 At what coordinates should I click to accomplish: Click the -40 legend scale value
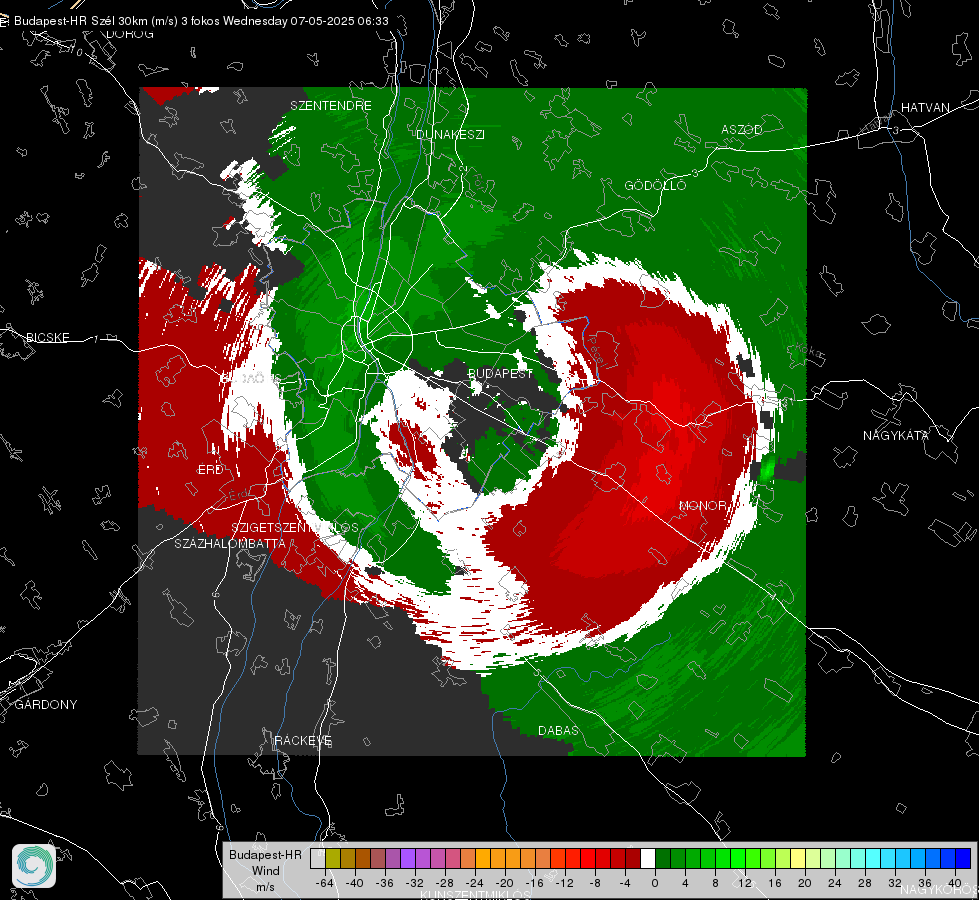(x=355, y=883)
